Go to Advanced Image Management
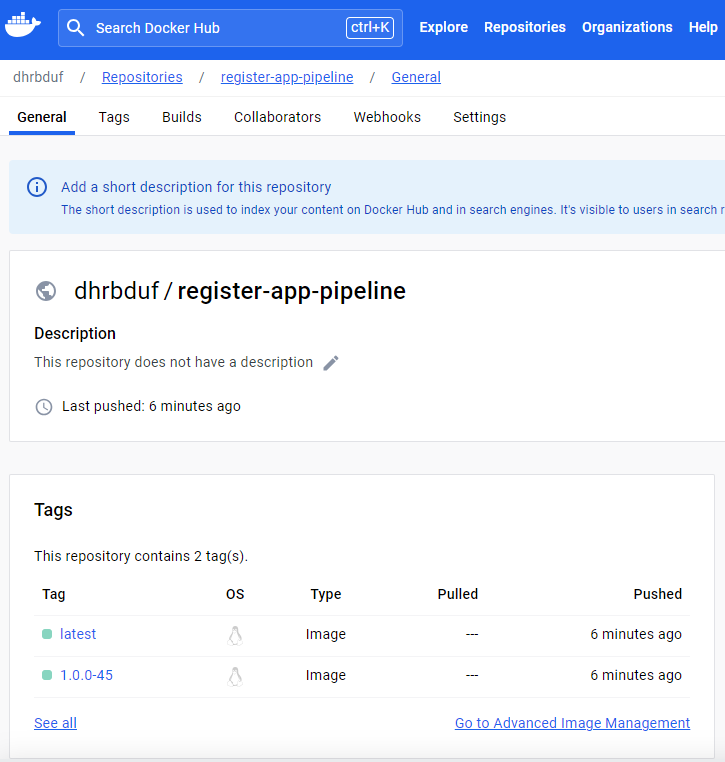This screenshot has height=762, width=725. point(572,723)
